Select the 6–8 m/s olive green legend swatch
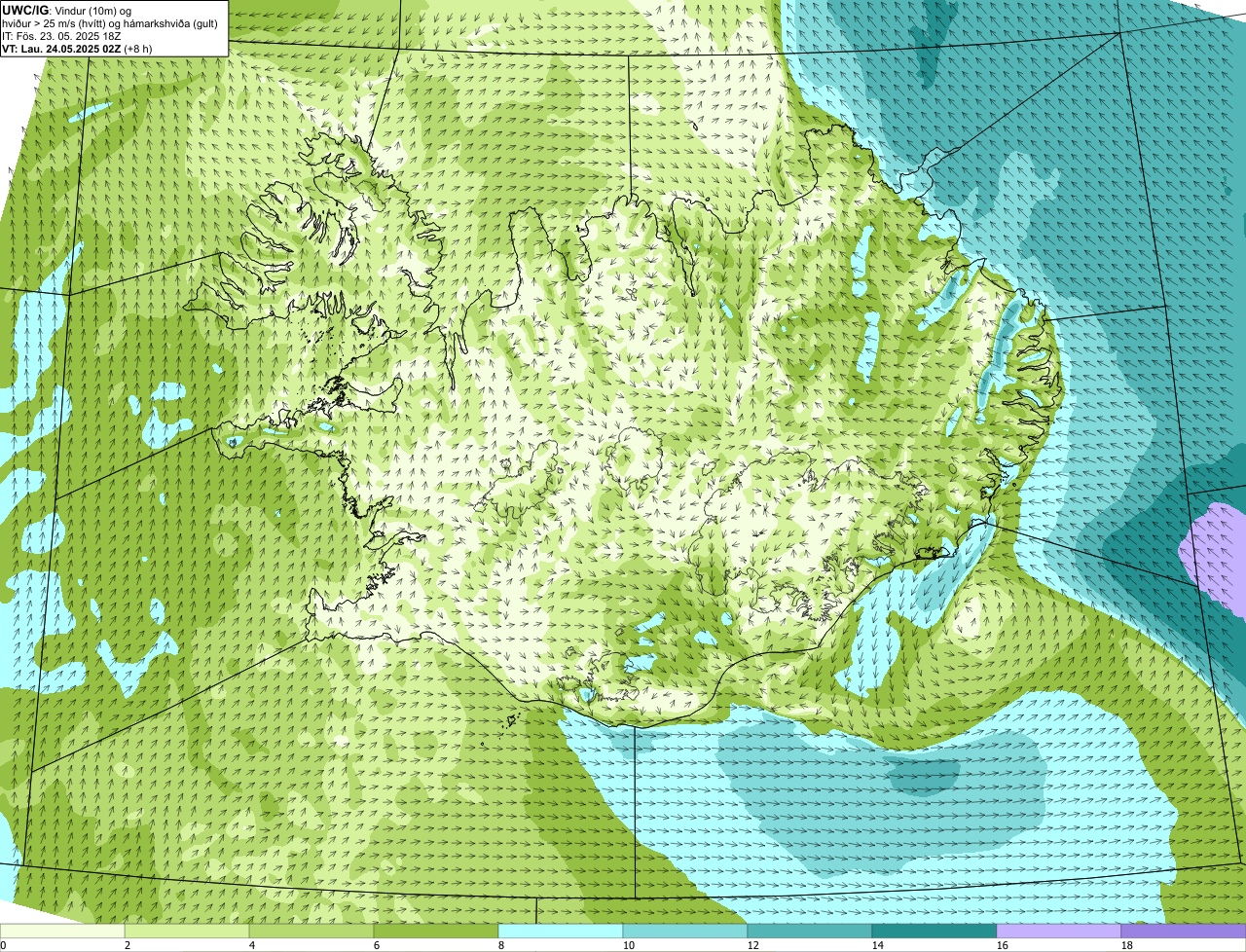Screen dimensions: 1246x952 pyautogui.click(x=436, y=931)
